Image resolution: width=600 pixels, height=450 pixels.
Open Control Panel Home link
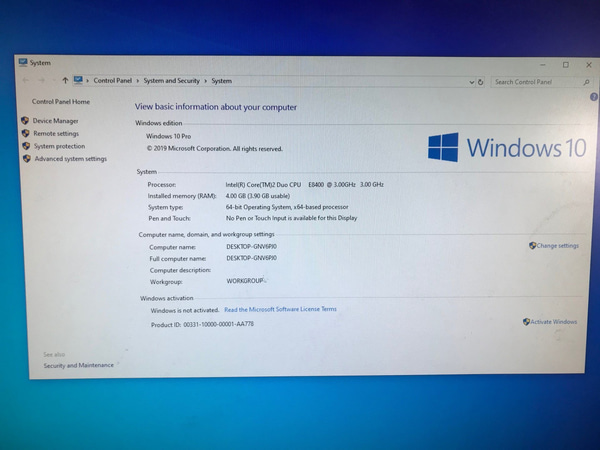tap(61, 102)
